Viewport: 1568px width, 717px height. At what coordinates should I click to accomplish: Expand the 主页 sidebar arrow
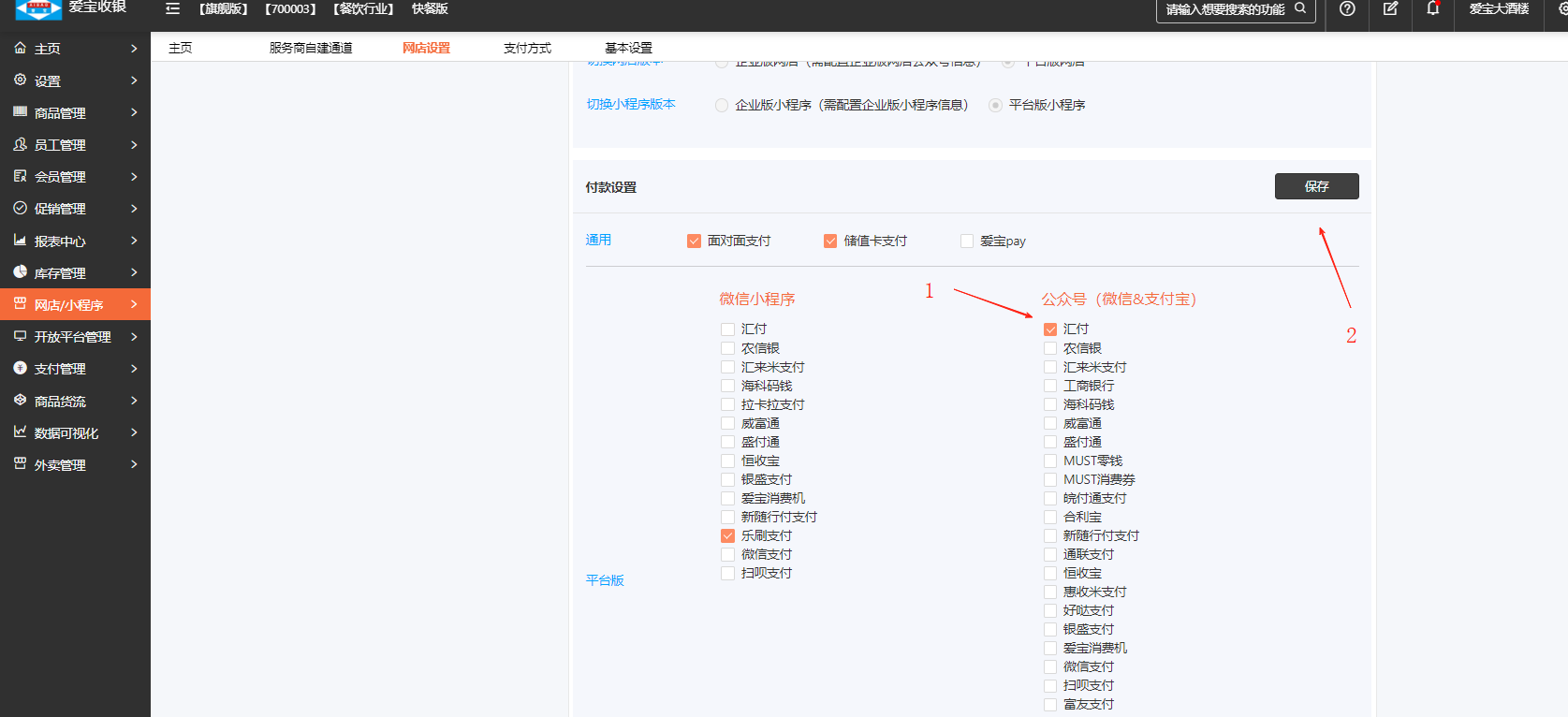134,48
